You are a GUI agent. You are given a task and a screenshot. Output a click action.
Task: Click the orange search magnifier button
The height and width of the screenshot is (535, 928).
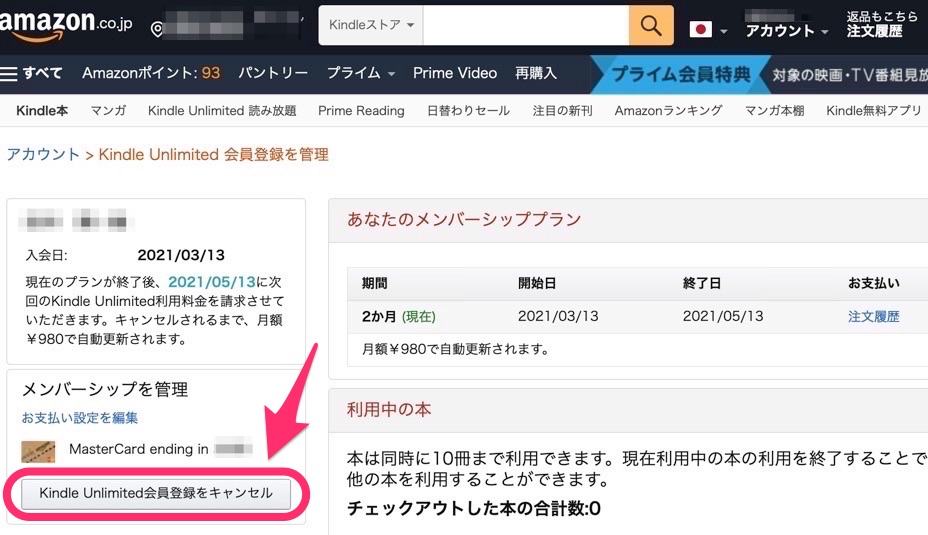(651, 25)
